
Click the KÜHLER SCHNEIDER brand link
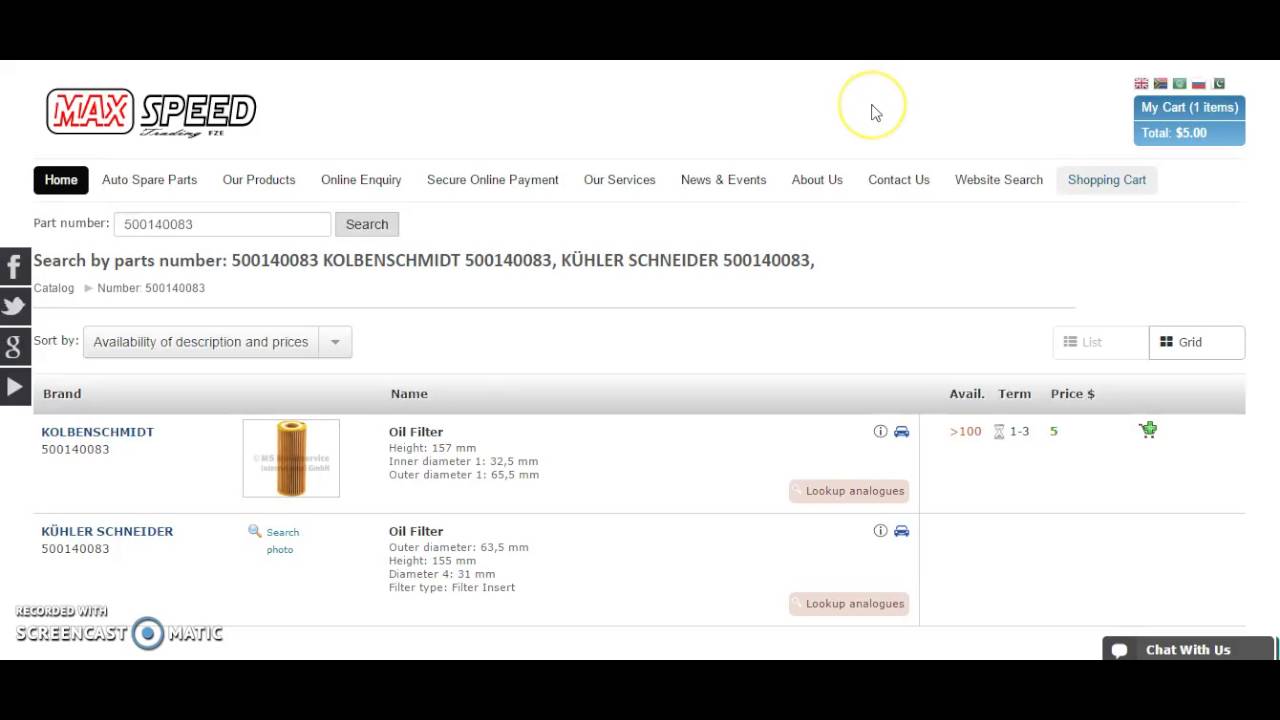pyautogui.click(x=107, y=531)
